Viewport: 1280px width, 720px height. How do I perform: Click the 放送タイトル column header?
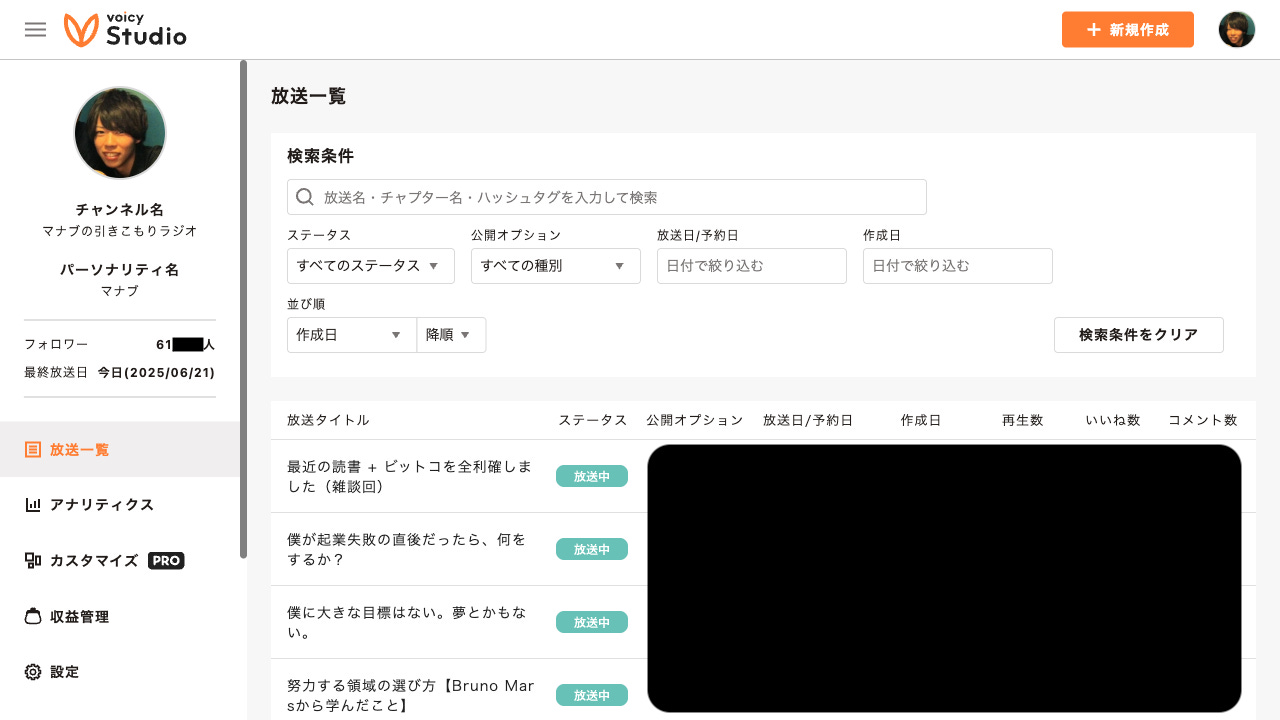328,420
